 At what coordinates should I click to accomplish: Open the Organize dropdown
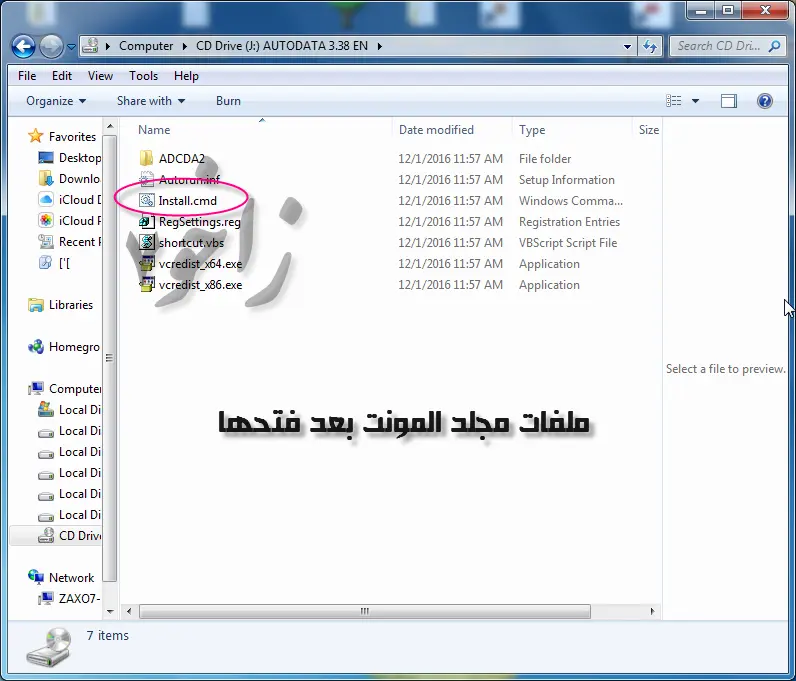coord(56,101)
